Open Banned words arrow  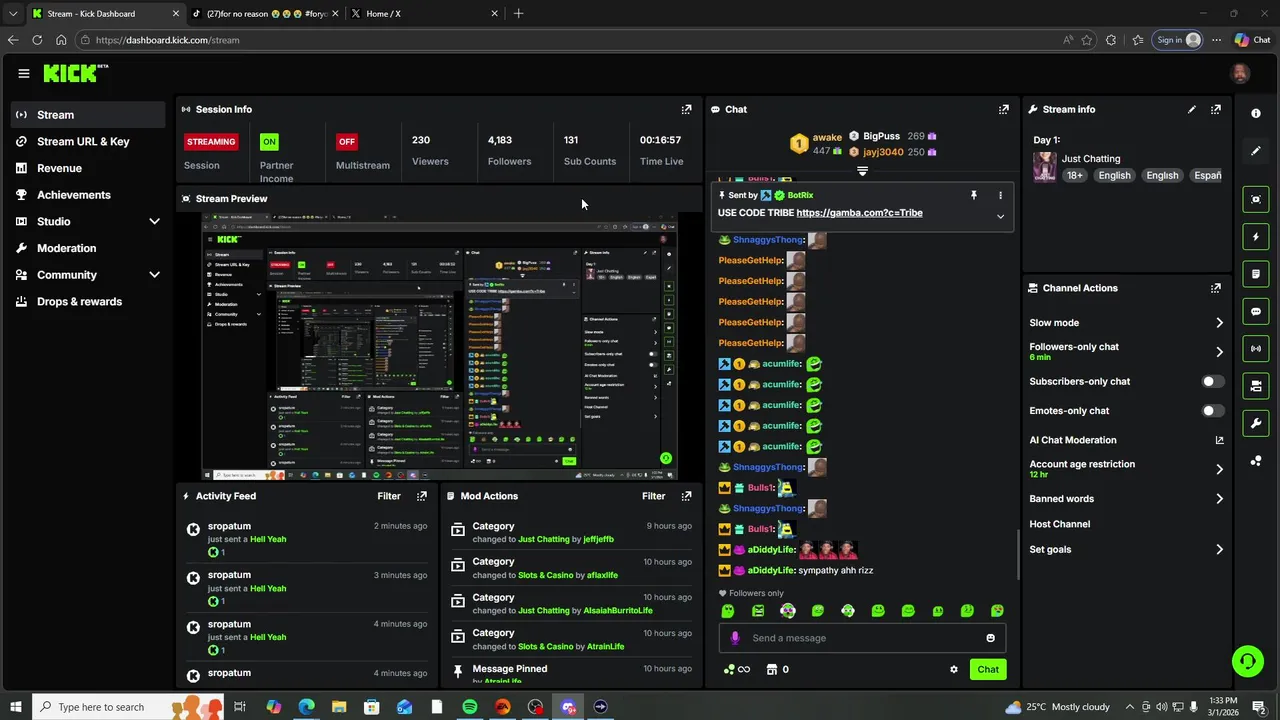point(1219,499)
